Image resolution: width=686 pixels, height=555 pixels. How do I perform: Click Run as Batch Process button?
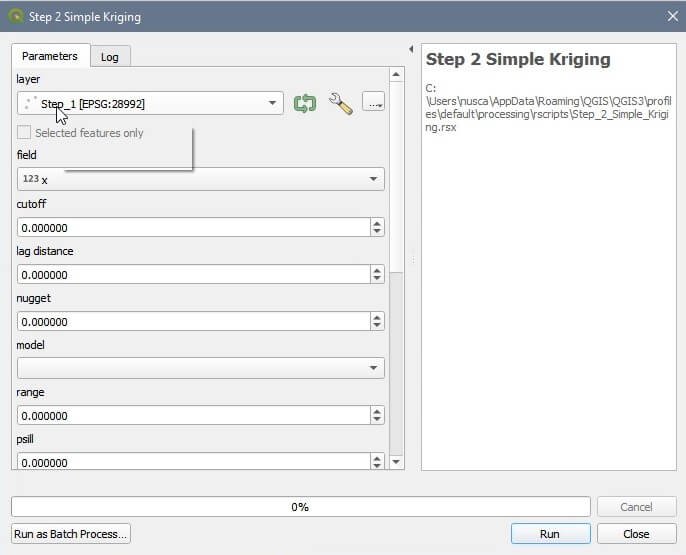(71, 534)
